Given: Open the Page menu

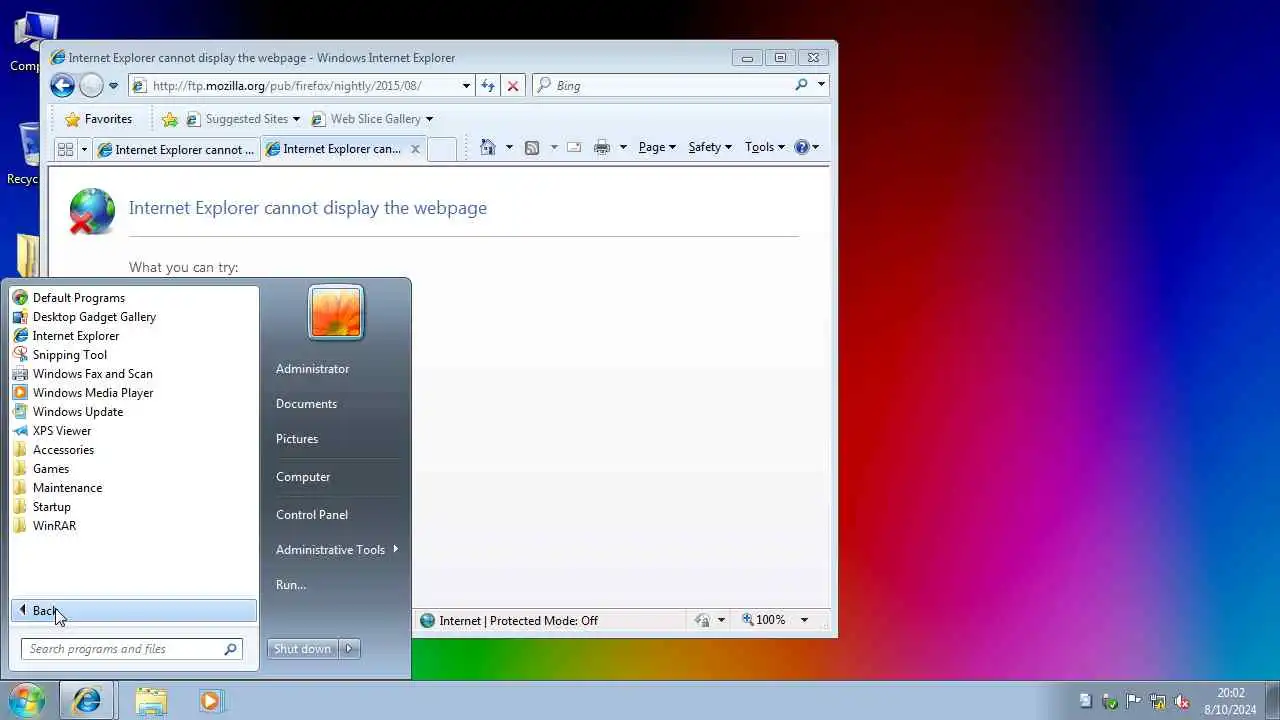Looking at the screenshot, I should [x=657, y=147].
